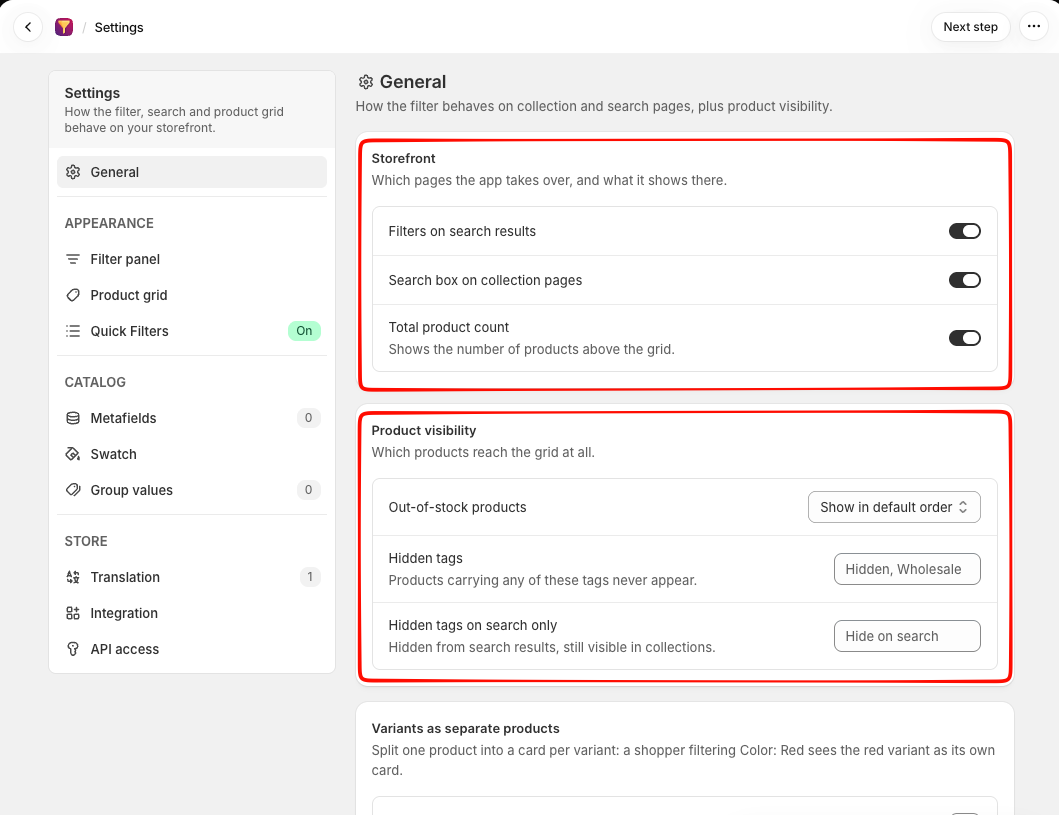Click Variants as separate products heading

coord(465,729)
